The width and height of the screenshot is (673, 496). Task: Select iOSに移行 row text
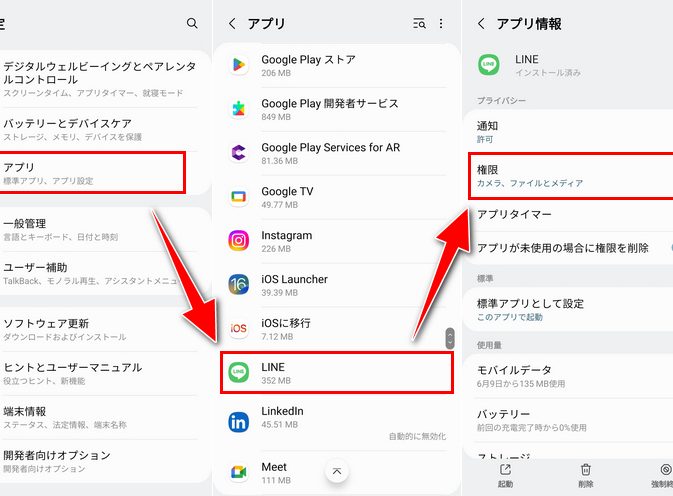tap(286, 329)
